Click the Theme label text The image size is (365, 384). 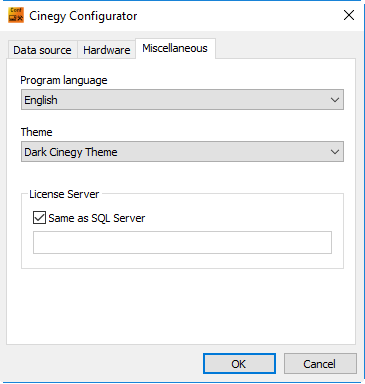coord(37,132)
